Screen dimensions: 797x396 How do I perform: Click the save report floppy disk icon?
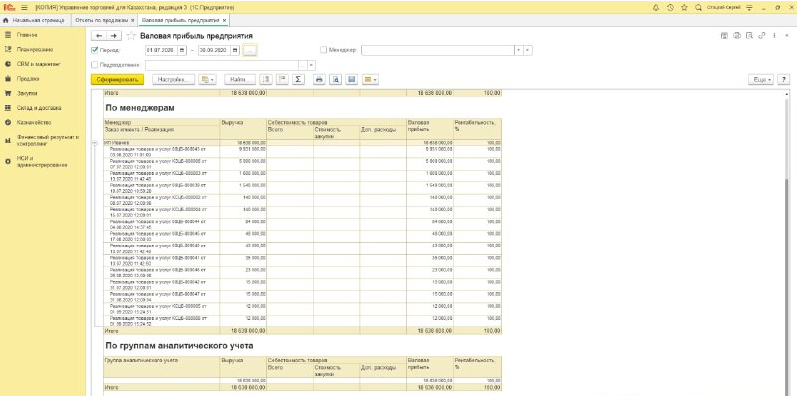click(x=352, y=79)
